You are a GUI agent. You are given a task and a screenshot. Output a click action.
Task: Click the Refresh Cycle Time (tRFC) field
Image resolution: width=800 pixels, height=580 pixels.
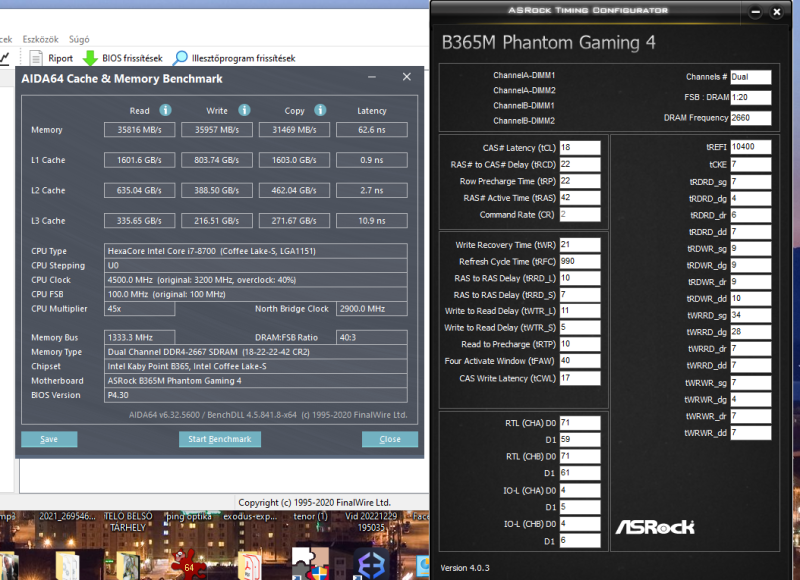click(580, 261)
